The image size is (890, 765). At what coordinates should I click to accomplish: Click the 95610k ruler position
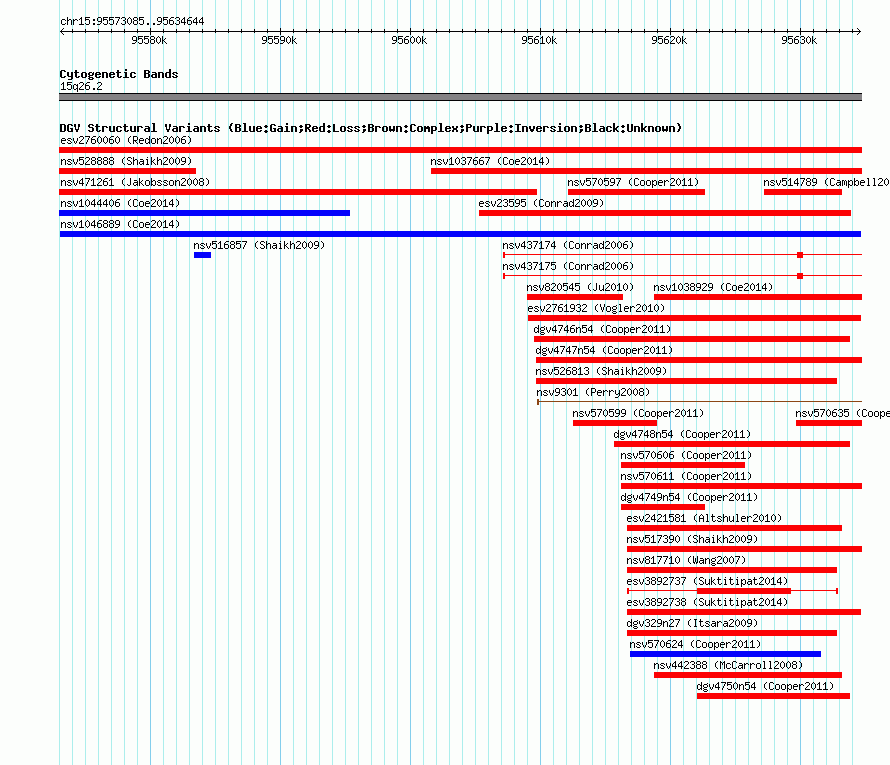[x=539, y=40]
